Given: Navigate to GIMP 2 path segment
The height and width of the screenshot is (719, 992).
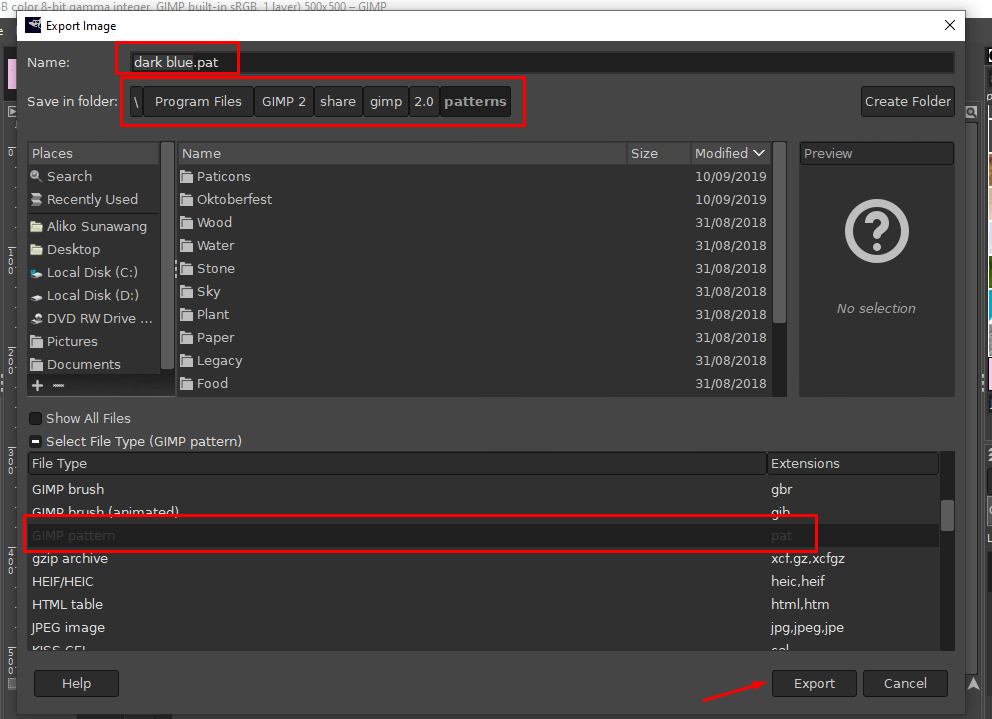Looking at the screenshot, I should point(283,101).
